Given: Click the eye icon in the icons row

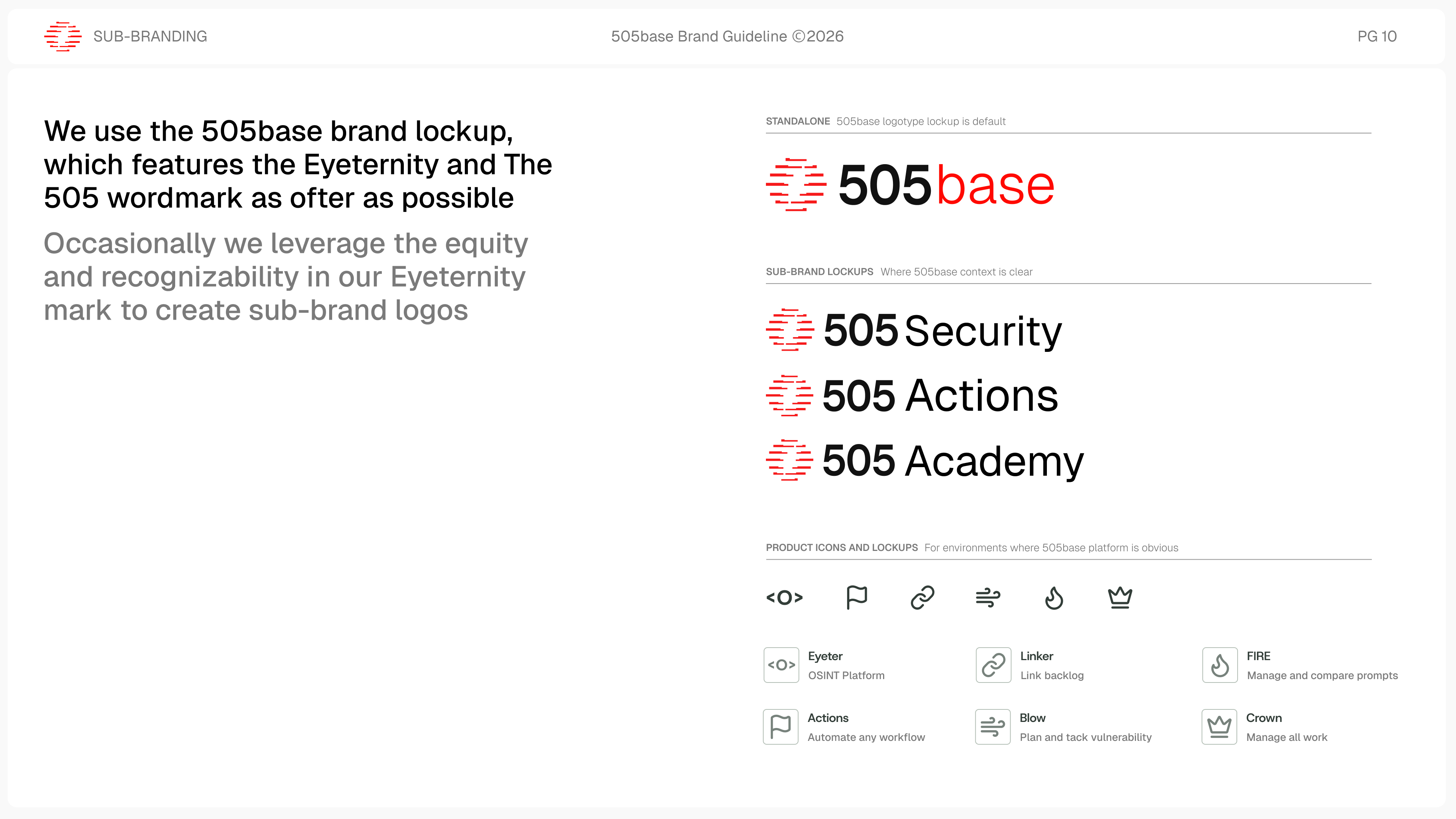Looking at the screenshot, I should point(784,598).
